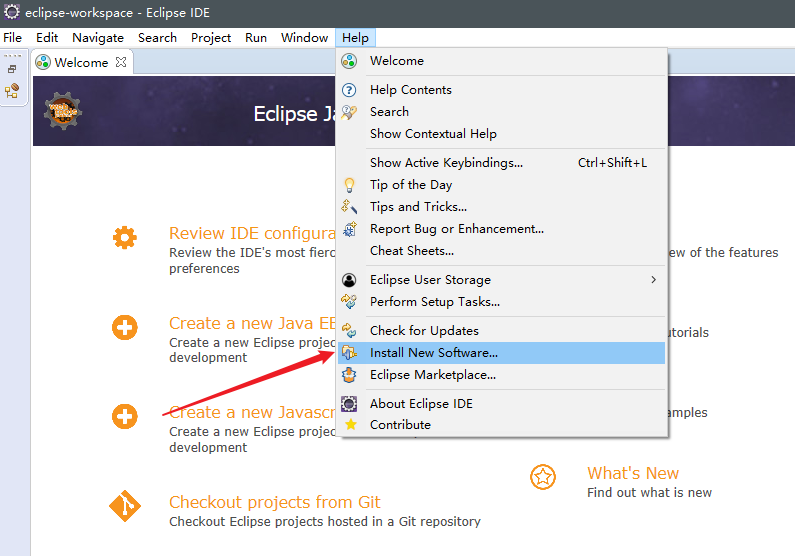Click the Help Contents question mark icon
Viewport: 795px width, 556px height.
click(x=349, y=90)
